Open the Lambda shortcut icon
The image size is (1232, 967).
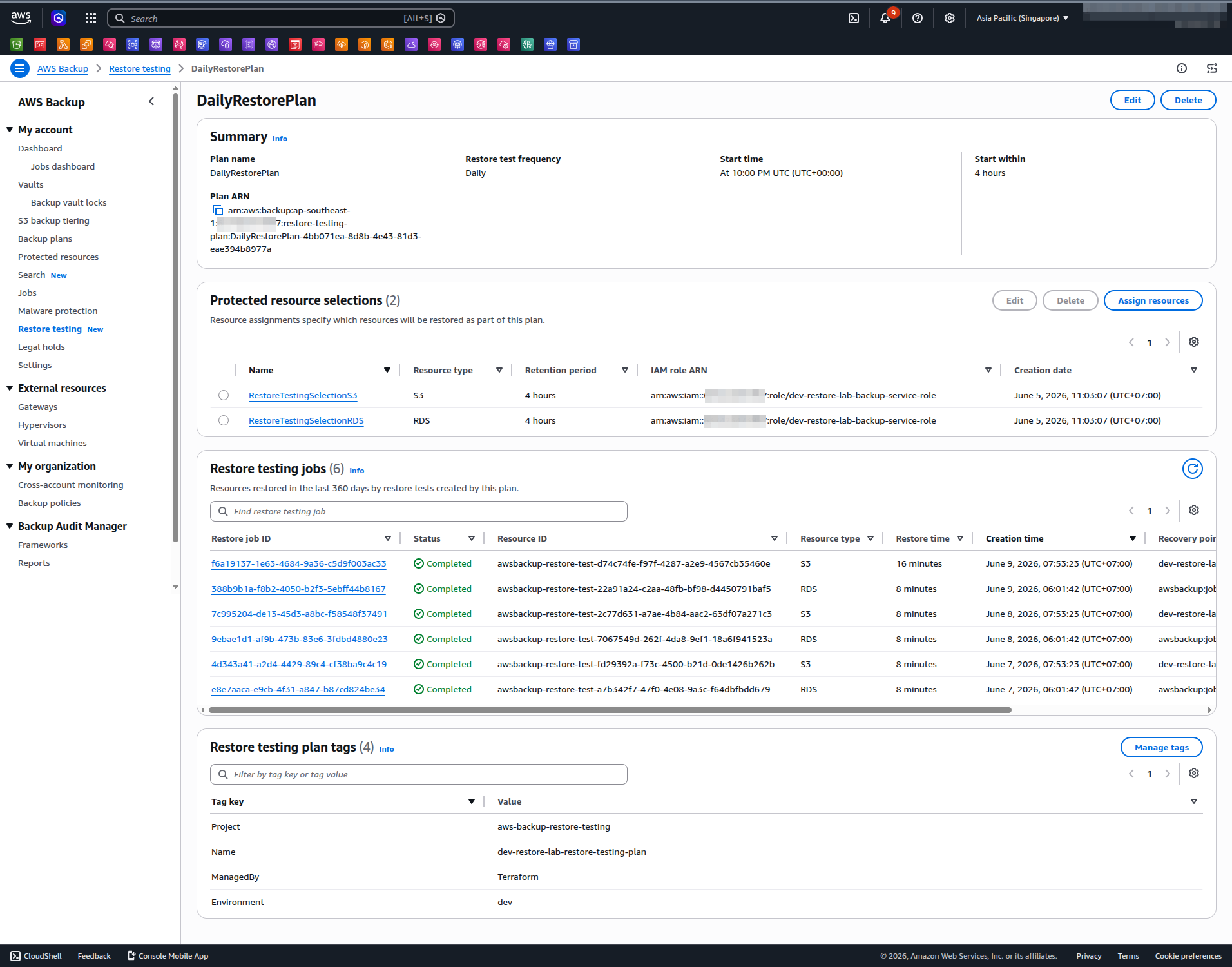[x=63, y=44]
